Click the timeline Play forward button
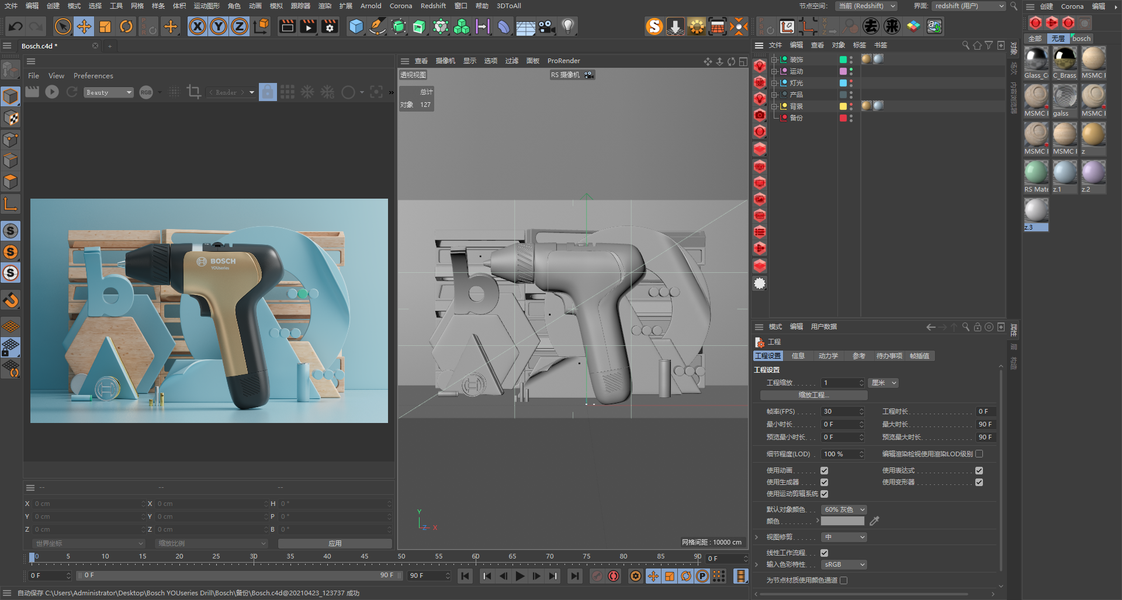Image resolution: width=1122 pixels, height=600 pixels. (x=520, y=576)
